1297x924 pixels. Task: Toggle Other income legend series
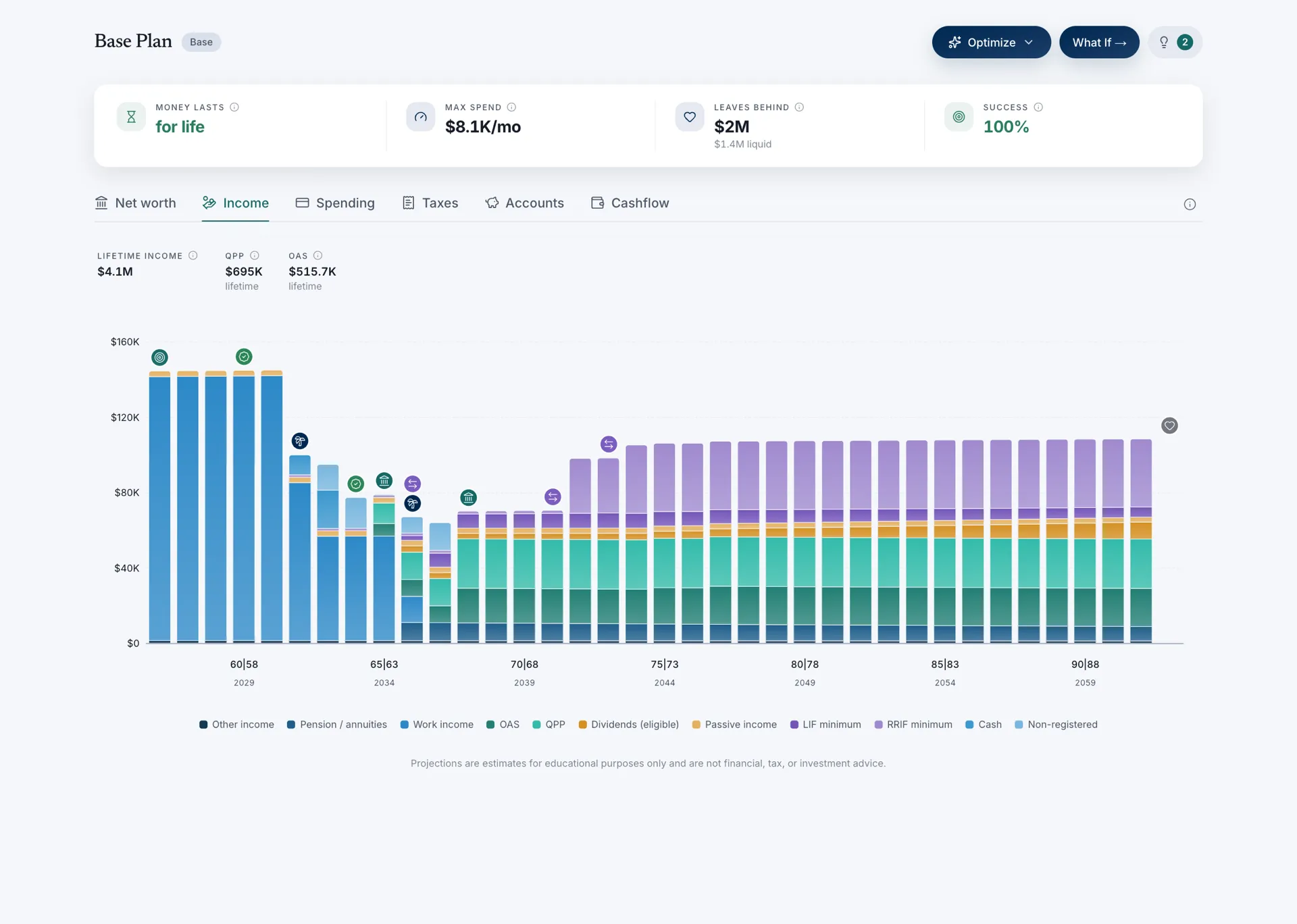click(236, 725)
